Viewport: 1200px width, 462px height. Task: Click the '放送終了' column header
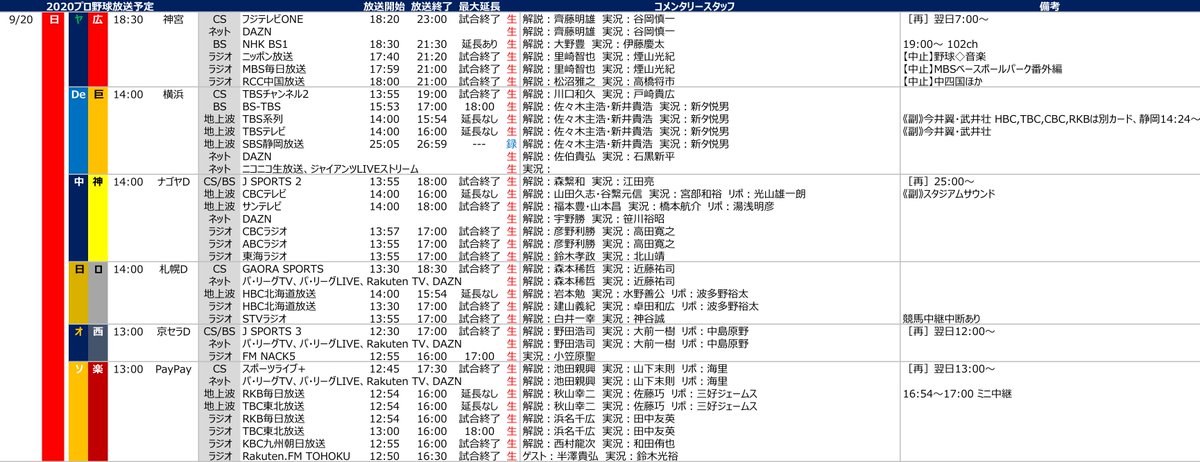tap(430, 6)
